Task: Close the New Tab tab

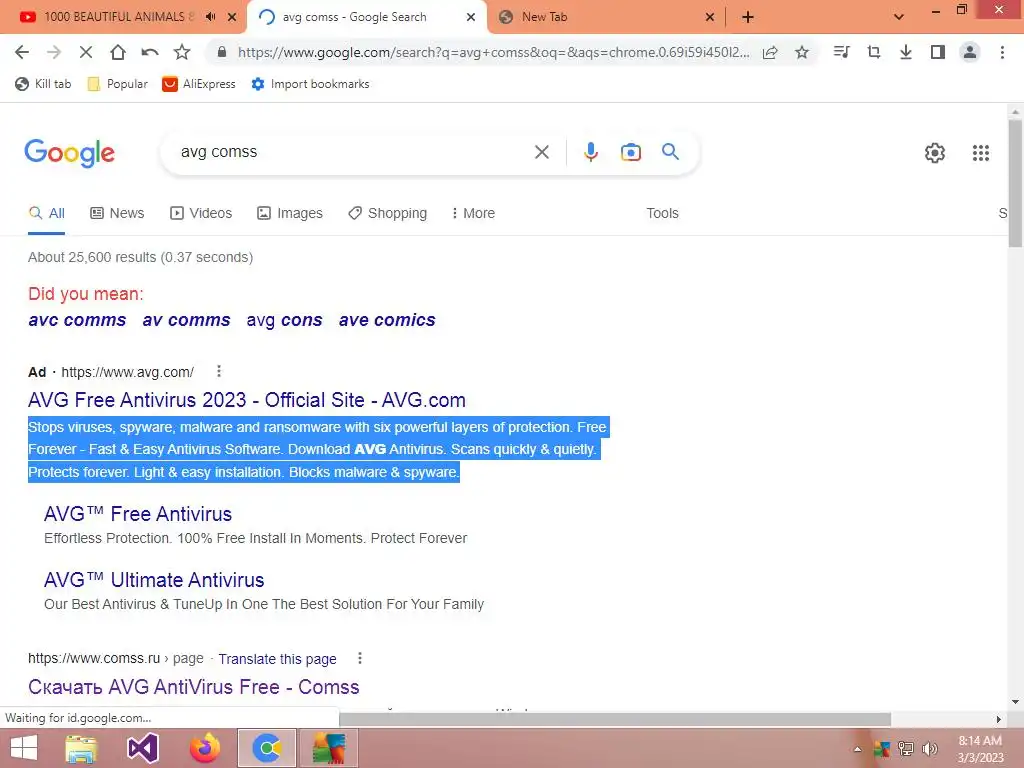Action: [x=710, y=17]
